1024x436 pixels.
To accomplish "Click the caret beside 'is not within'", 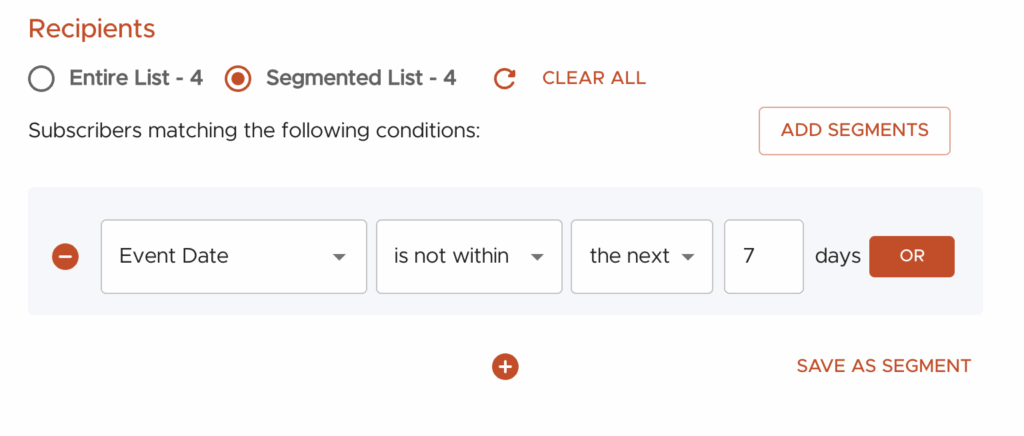I will (537, 258).
